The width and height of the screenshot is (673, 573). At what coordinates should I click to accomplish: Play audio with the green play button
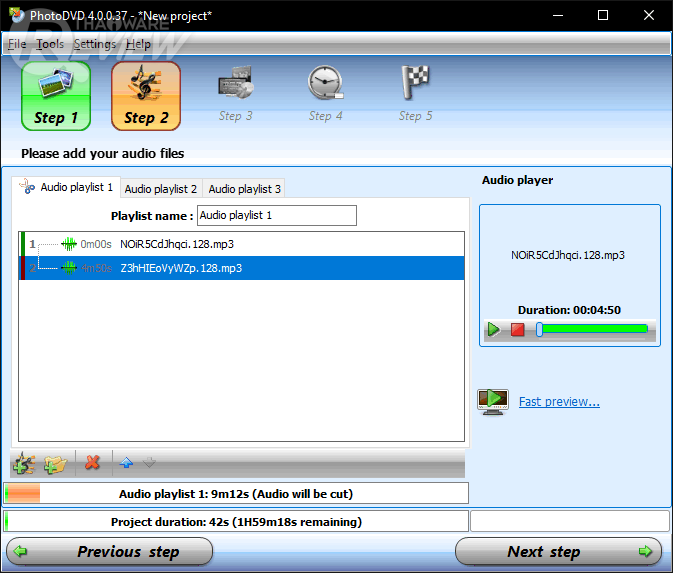[494, 330]
